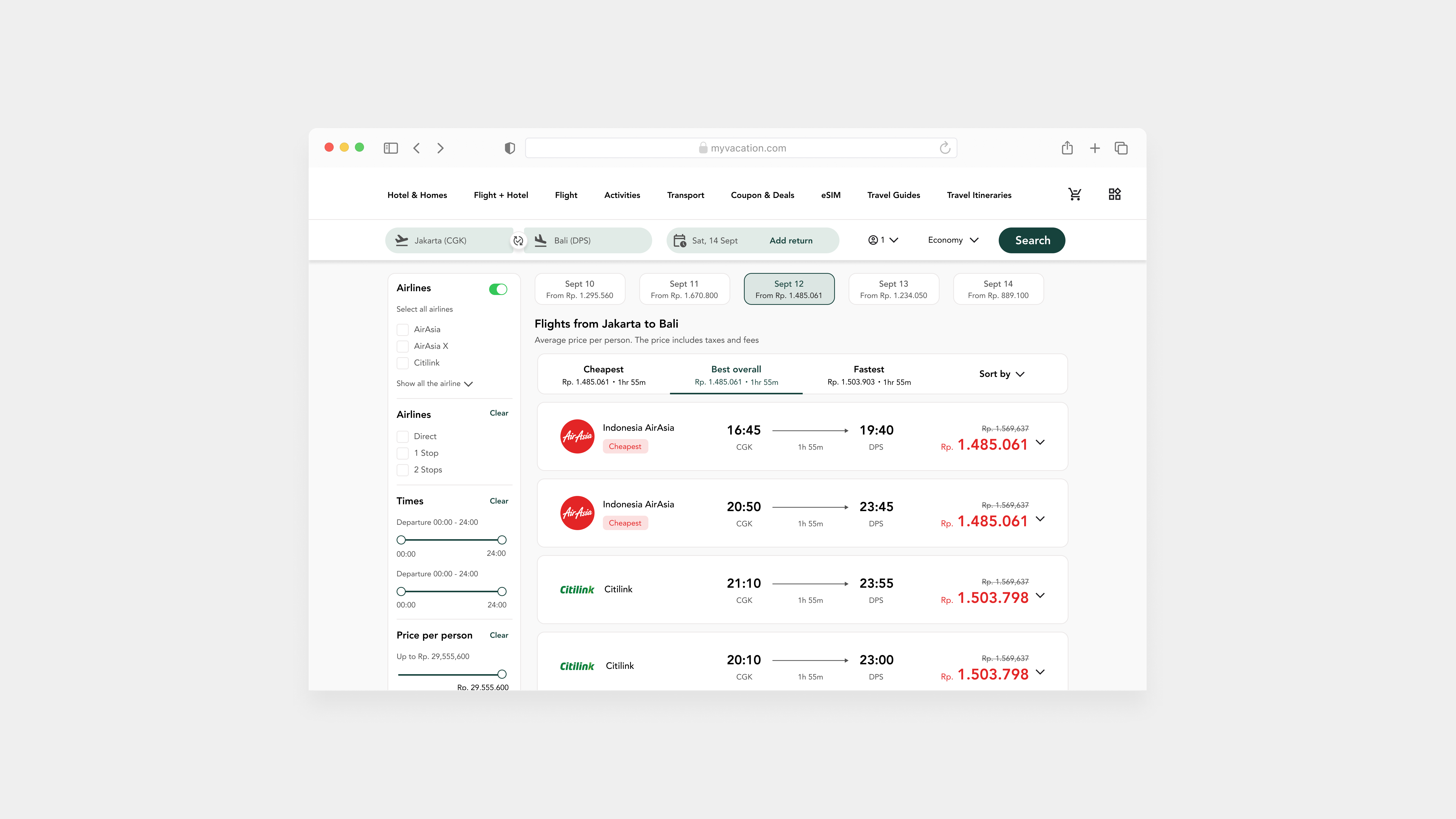Reload the page using the refresh icon

[x=945, y=148]
